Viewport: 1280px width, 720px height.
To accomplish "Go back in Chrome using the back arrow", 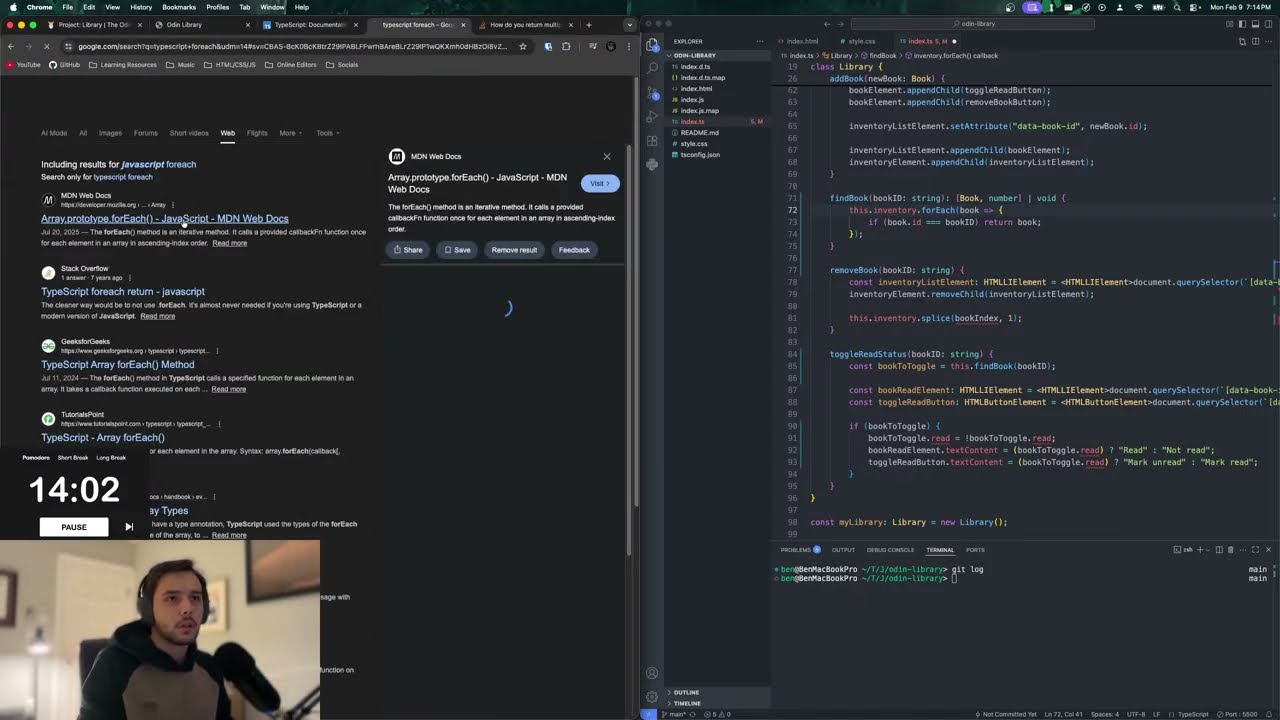I will coord(11,46).
